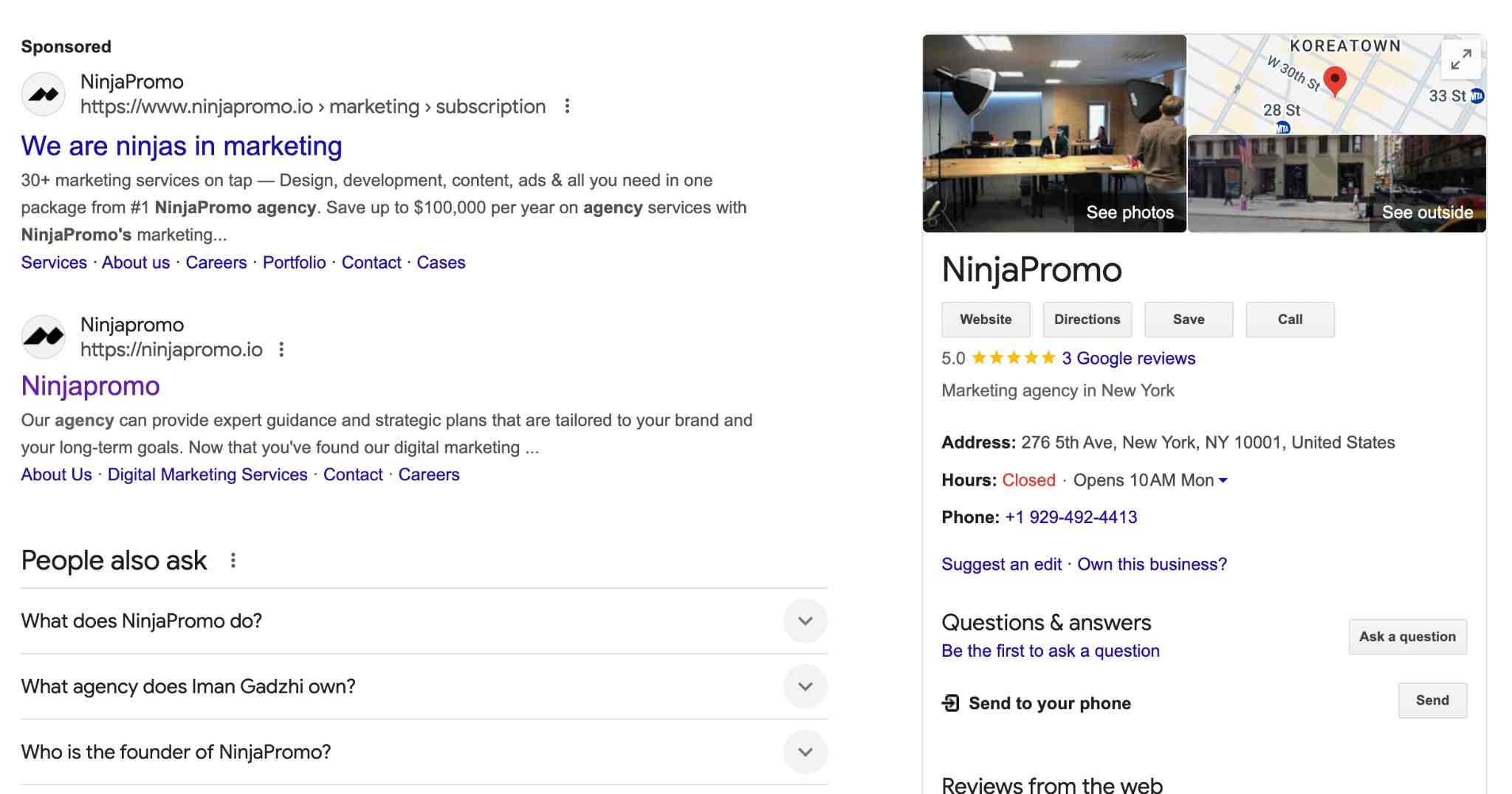Click the Send to your phone icon
The image size is (1512, 794).
951,703
